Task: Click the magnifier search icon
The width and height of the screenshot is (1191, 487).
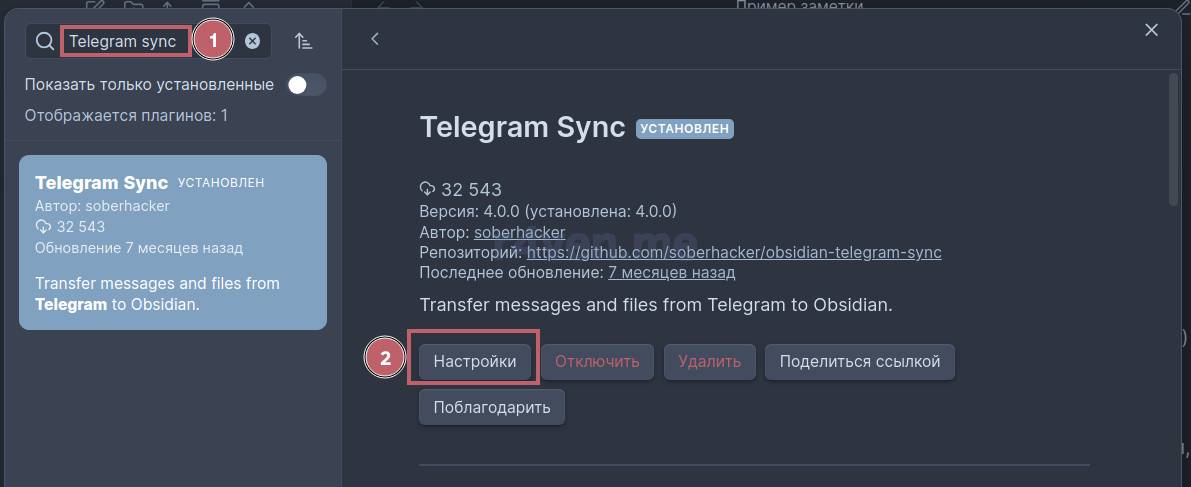Action: pos(45,41)
